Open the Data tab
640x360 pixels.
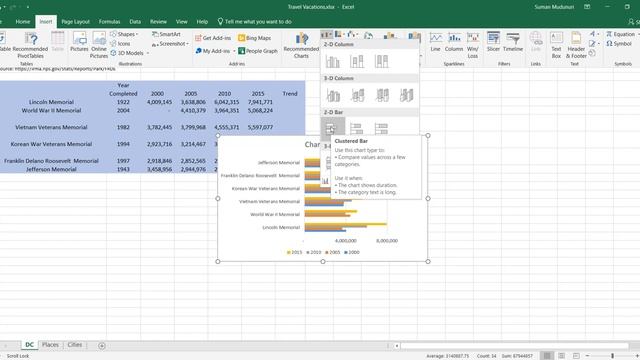click(x=135, y=22)
